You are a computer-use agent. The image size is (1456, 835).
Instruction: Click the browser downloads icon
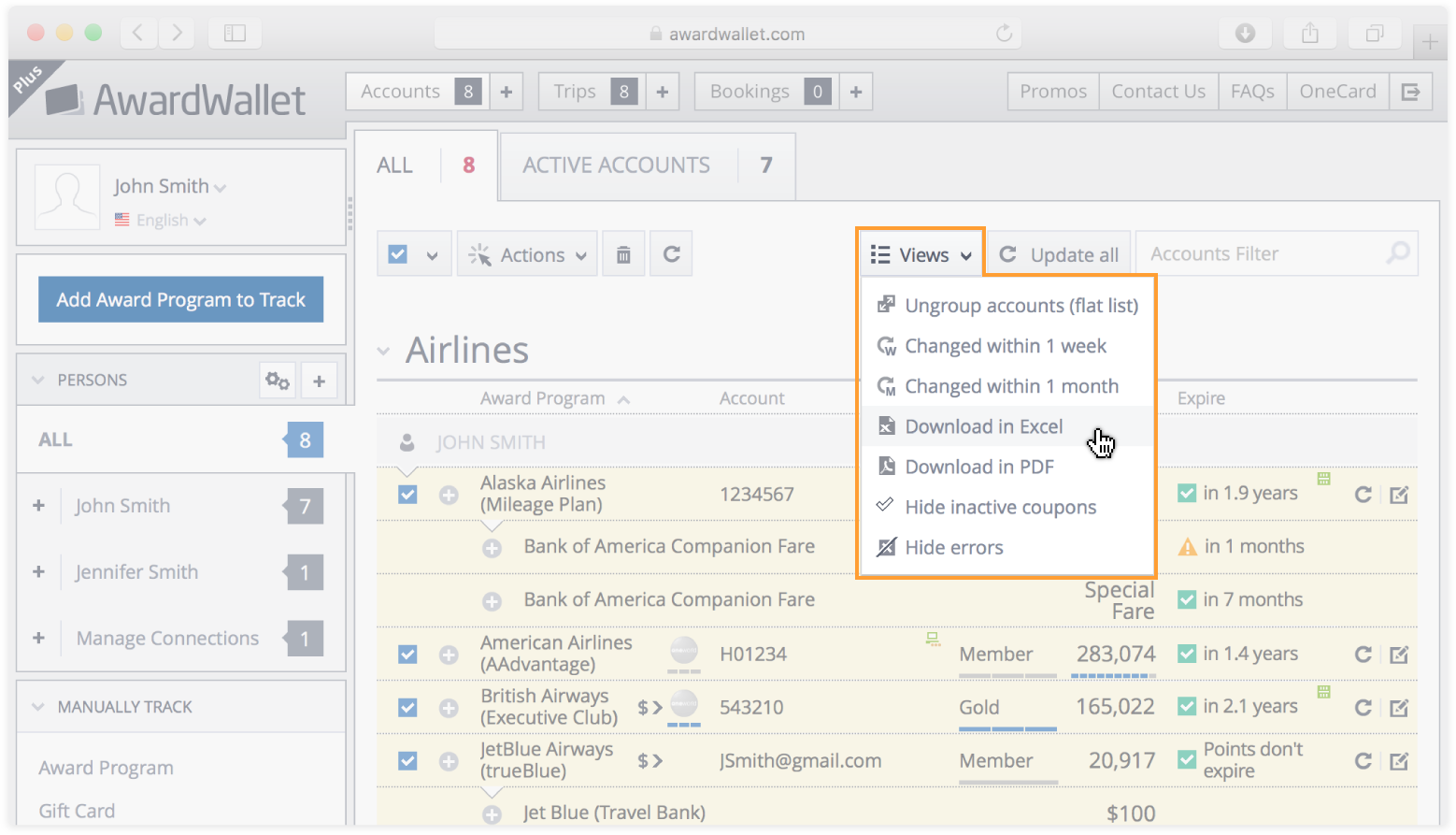click(1245, 34)
